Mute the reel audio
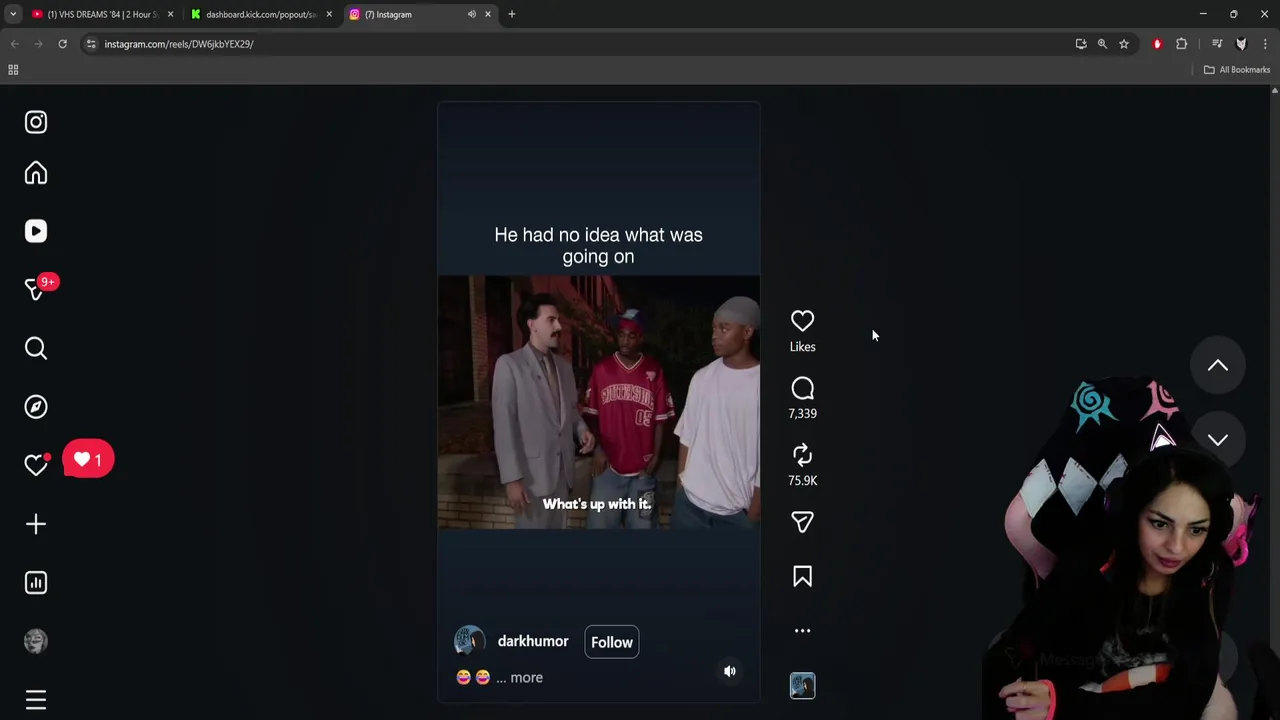Viewport: 1280px width, 720px height. point(730,672)
